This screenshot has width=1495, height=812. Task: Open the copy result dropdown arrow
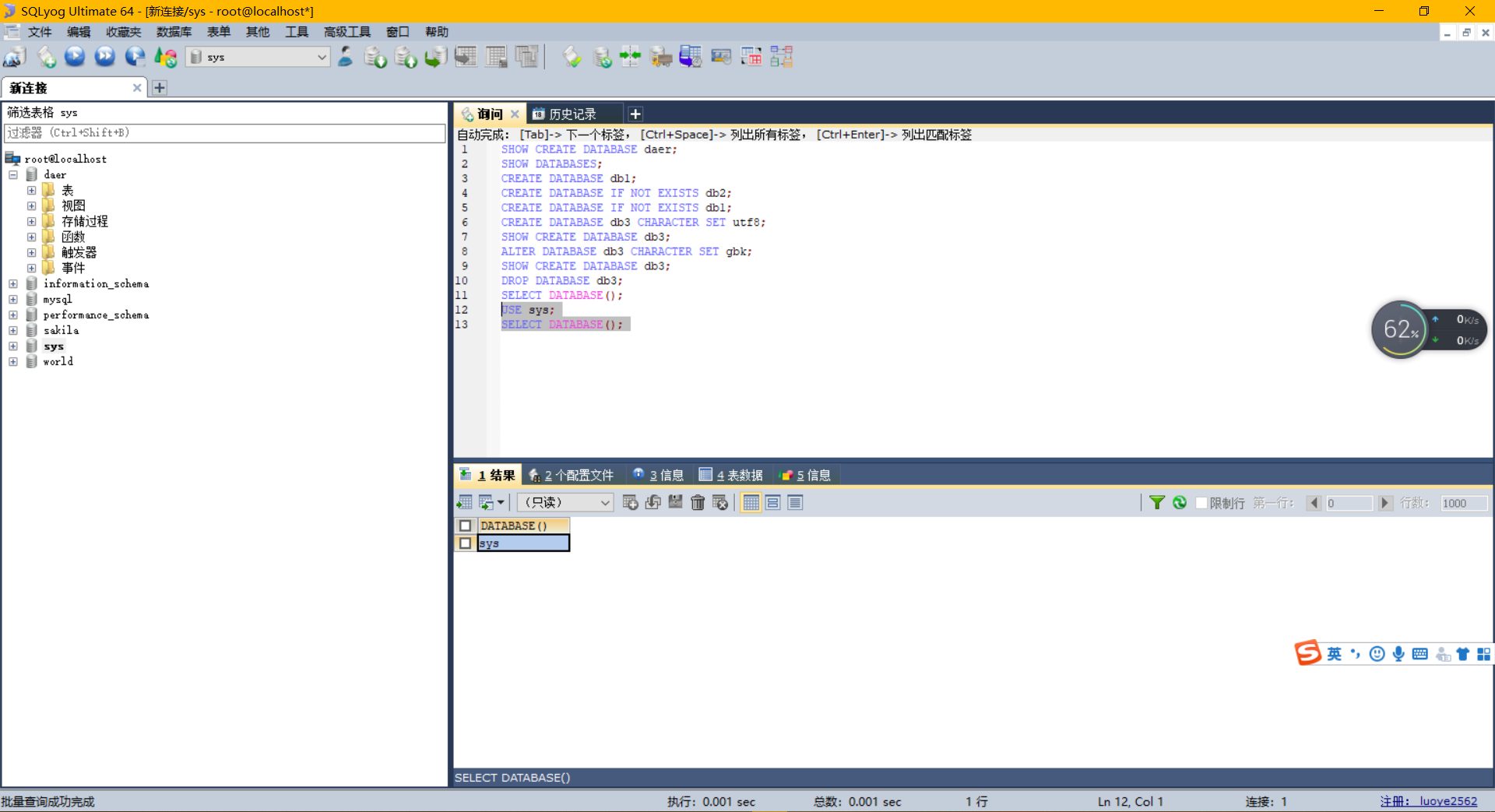coord(501,503)
